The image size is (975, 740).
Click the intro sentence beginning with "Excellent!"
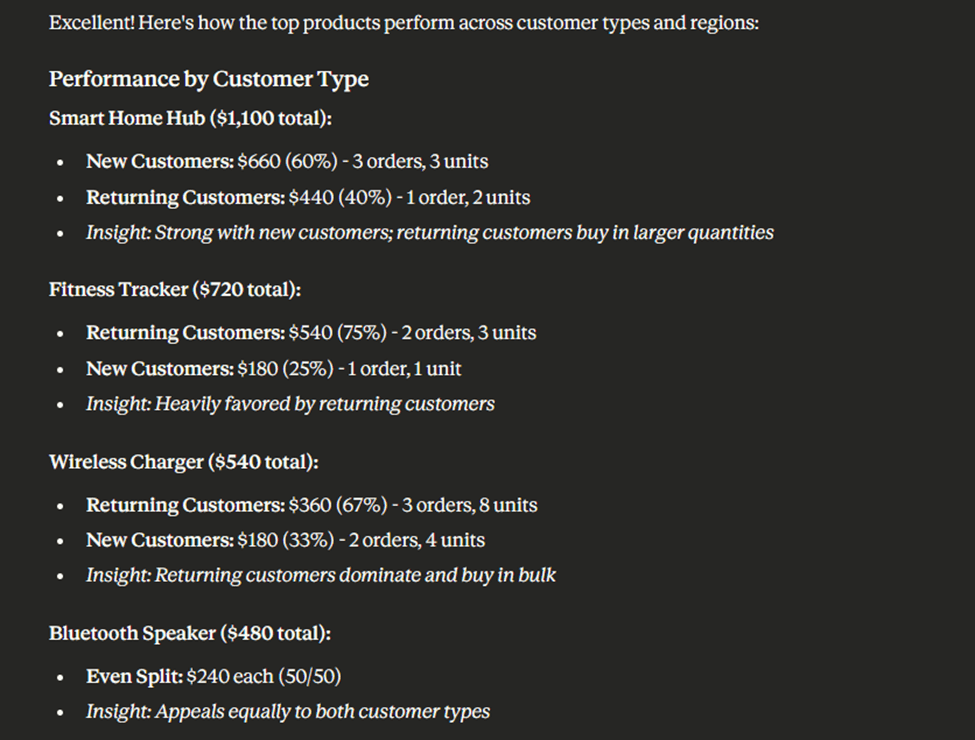click(x=403, y=22)
